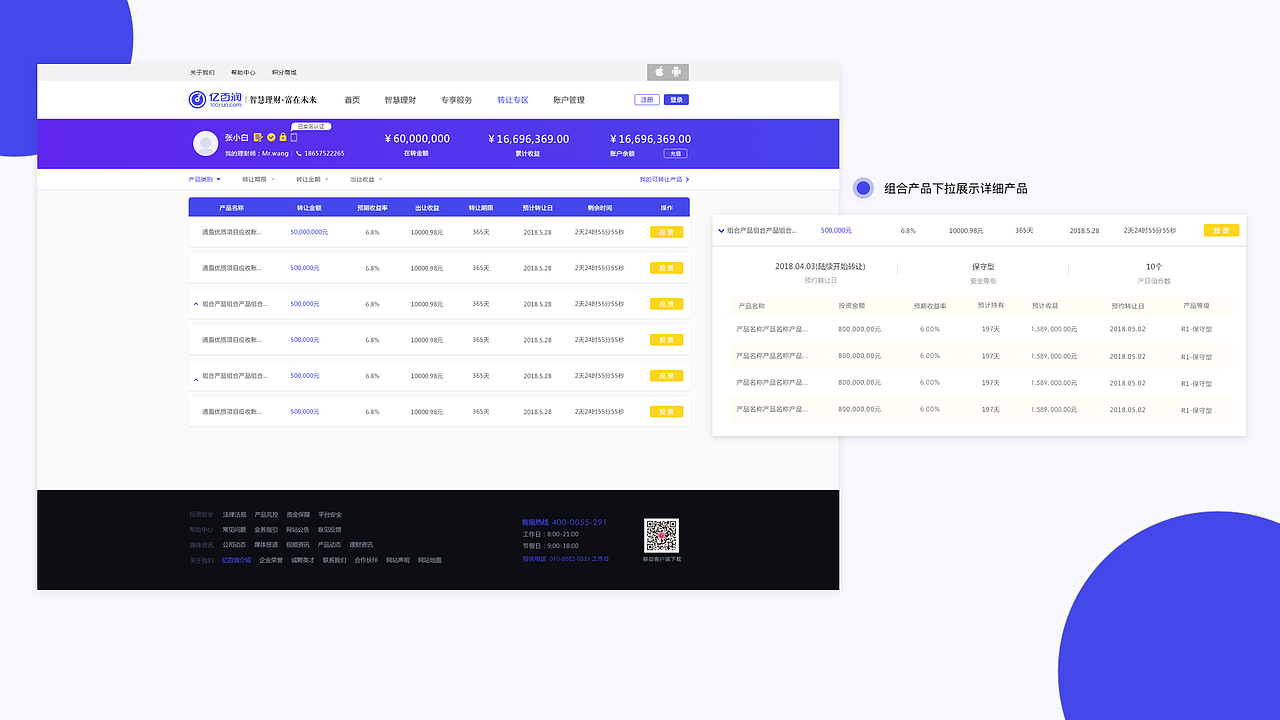Click the Apple download icon in the top bar
The width and height of the screenshot is (1280, 720).
tap(659, 72)
